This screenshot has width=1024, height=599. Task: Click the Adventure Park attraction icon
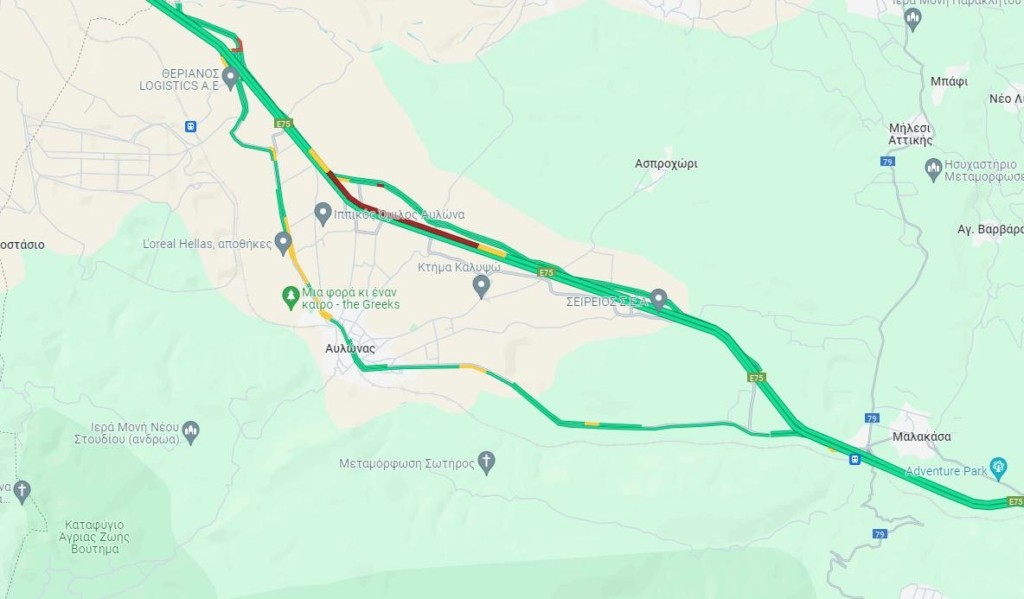click(999, 468)
